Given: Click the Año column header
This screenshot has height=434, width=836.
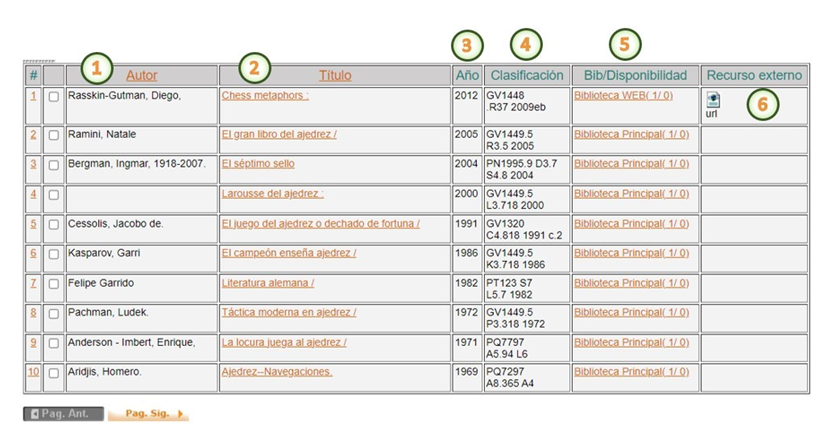Looking at the screenshot, I should point(467,75).
